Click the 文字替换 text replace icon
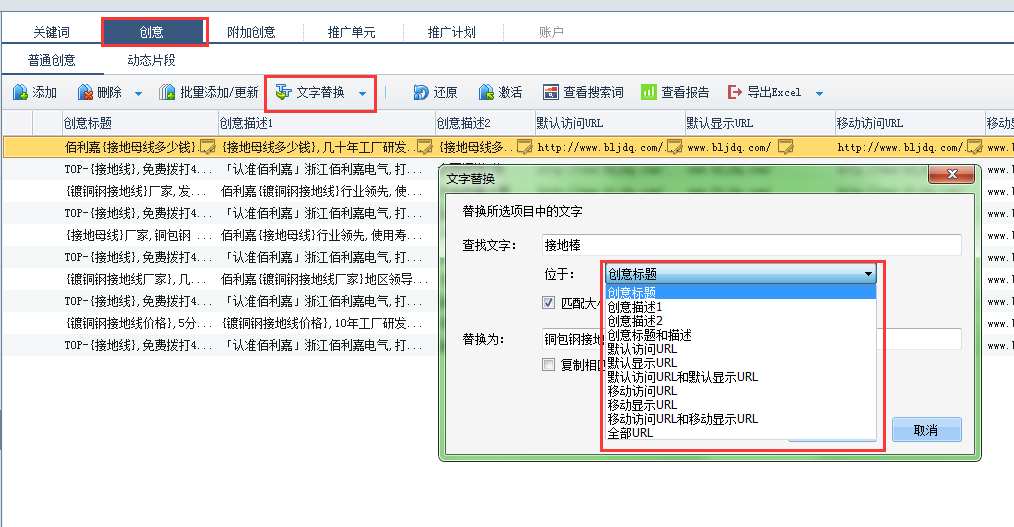The height and width of the screenshot is (527, 1014). point(283,92)
